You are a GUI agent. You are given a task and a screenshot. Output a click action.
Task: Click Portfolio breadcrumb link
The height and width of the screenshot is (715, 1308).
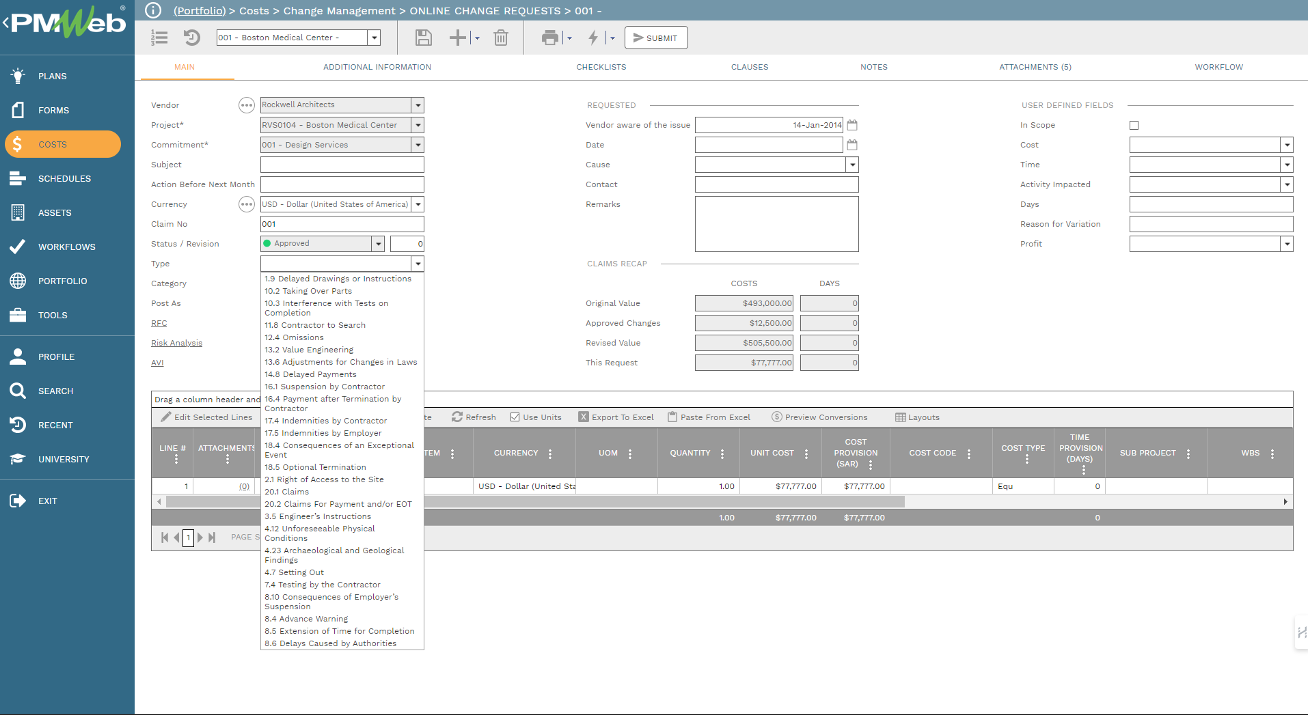tap(200, 10)
